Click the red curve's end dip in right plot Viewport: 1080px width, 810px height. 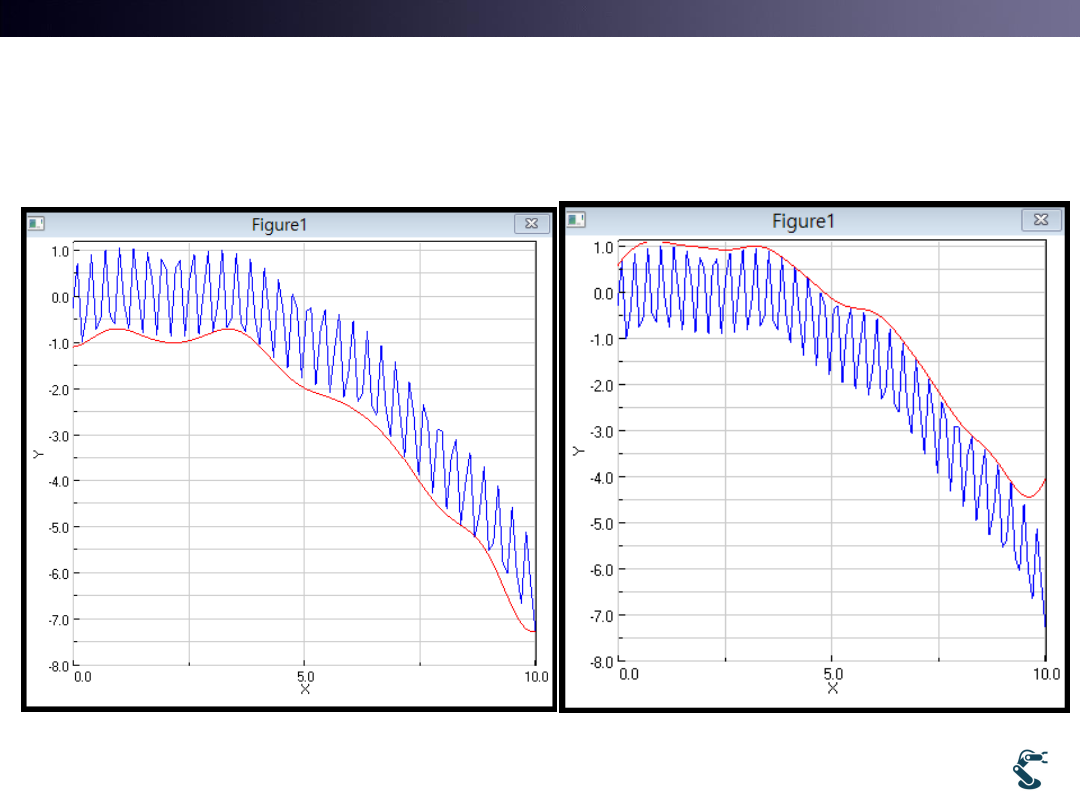tap(1029, 497)
